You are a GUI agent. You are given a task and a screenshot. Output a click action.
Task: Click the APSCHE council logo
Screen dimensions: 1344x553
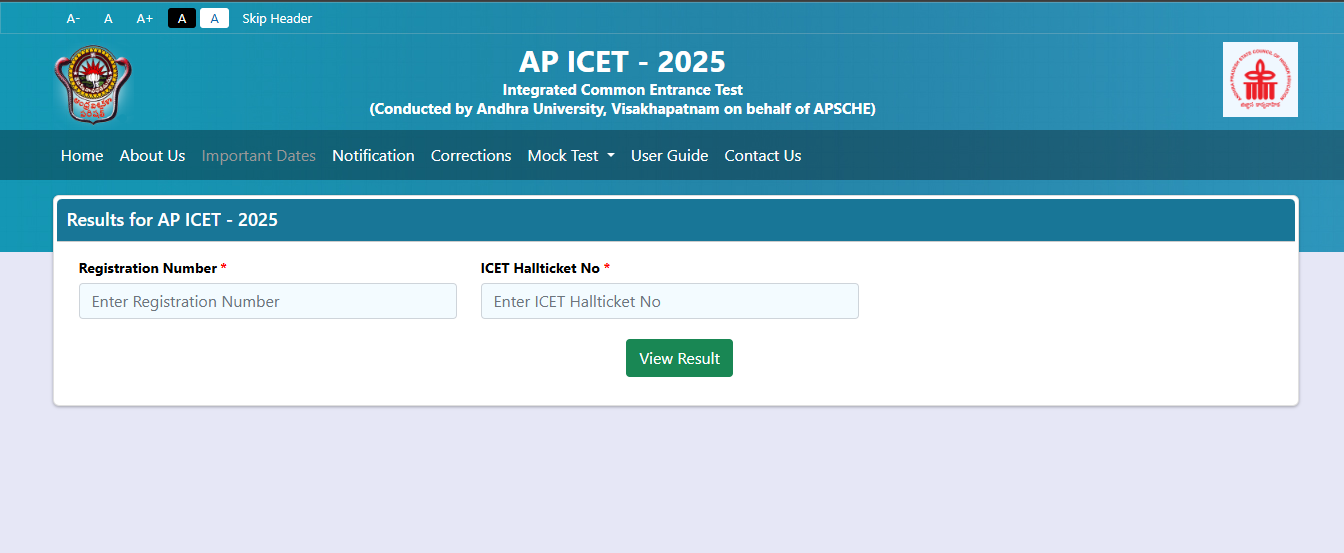1260,79
